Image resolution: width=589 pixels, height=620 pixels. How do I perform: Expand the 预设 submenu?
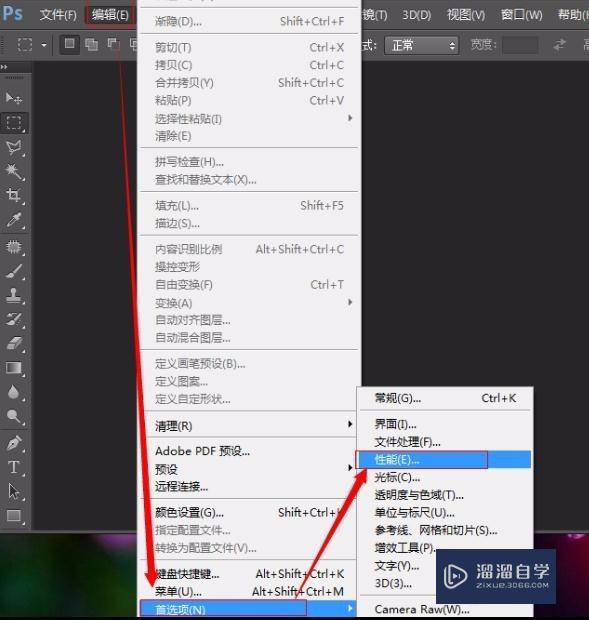tap(249, 469)
